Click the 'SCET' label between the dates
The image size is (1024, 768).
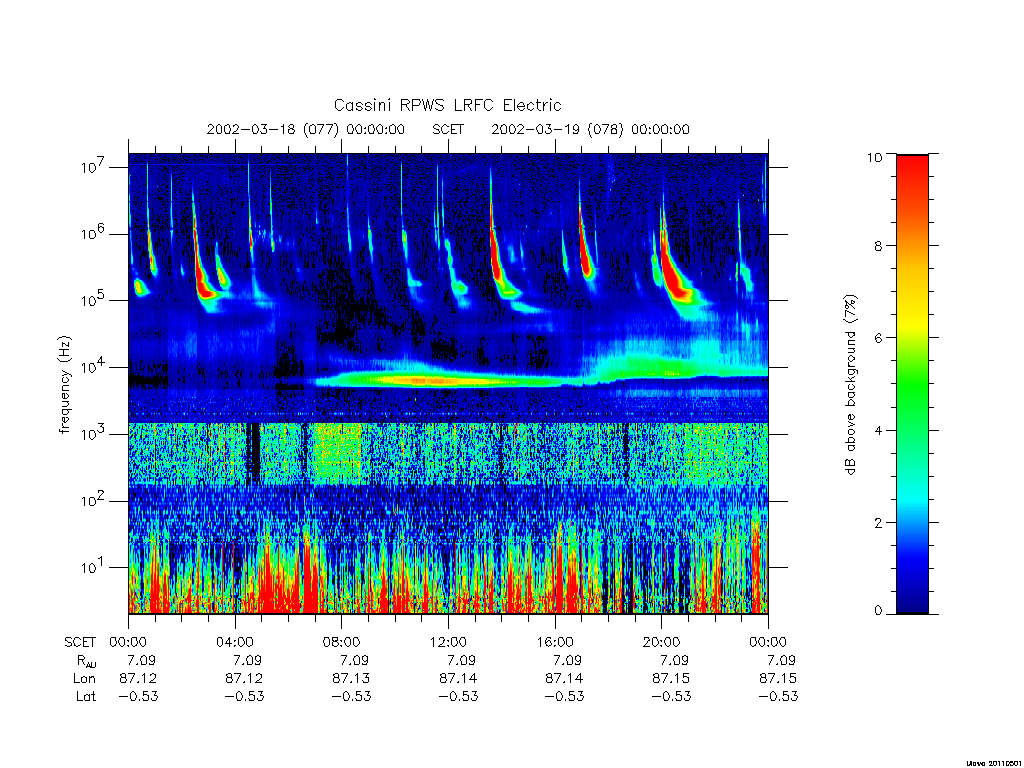click(448, 129)
